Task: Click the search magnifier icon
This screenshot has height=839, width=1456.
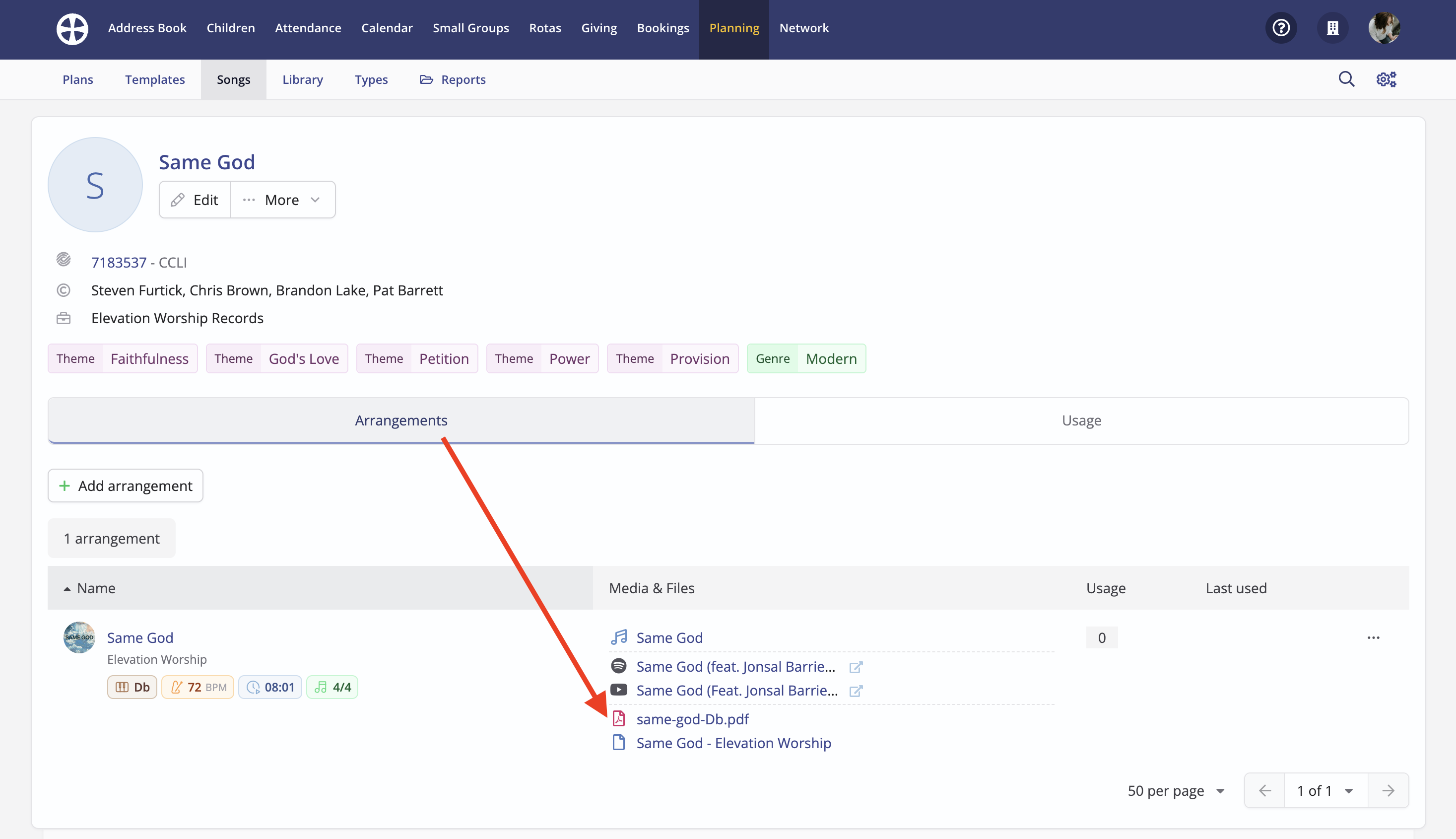Action: [1346, 79]
